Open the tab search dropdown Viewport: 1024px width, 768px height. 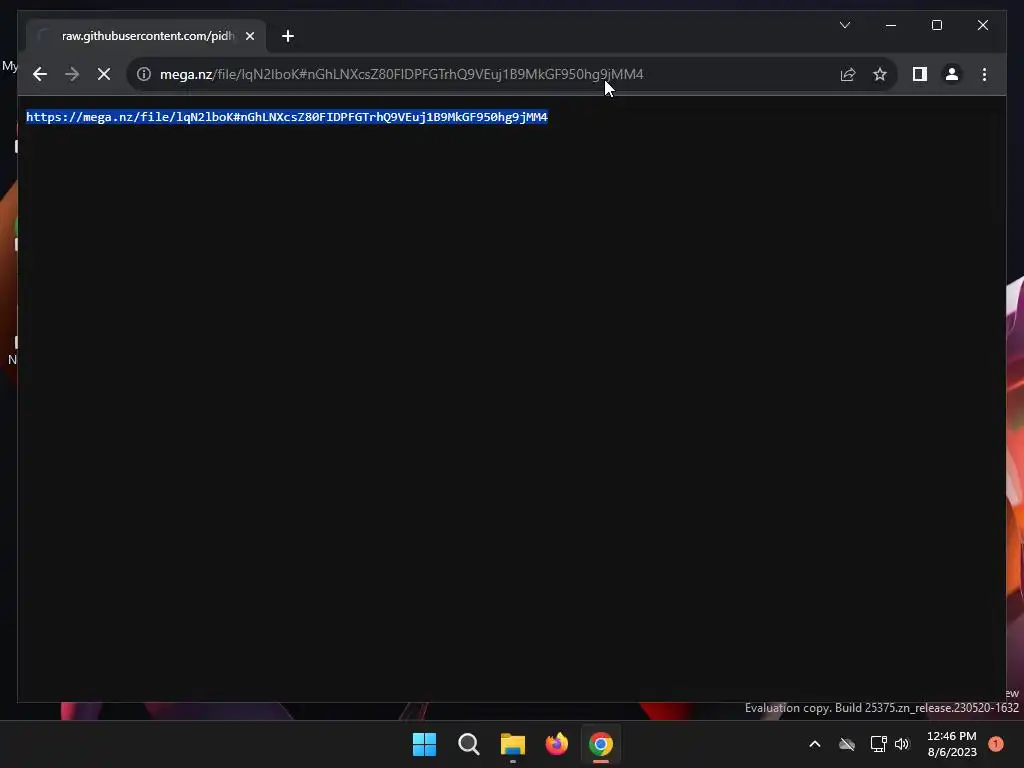[844, 25]
